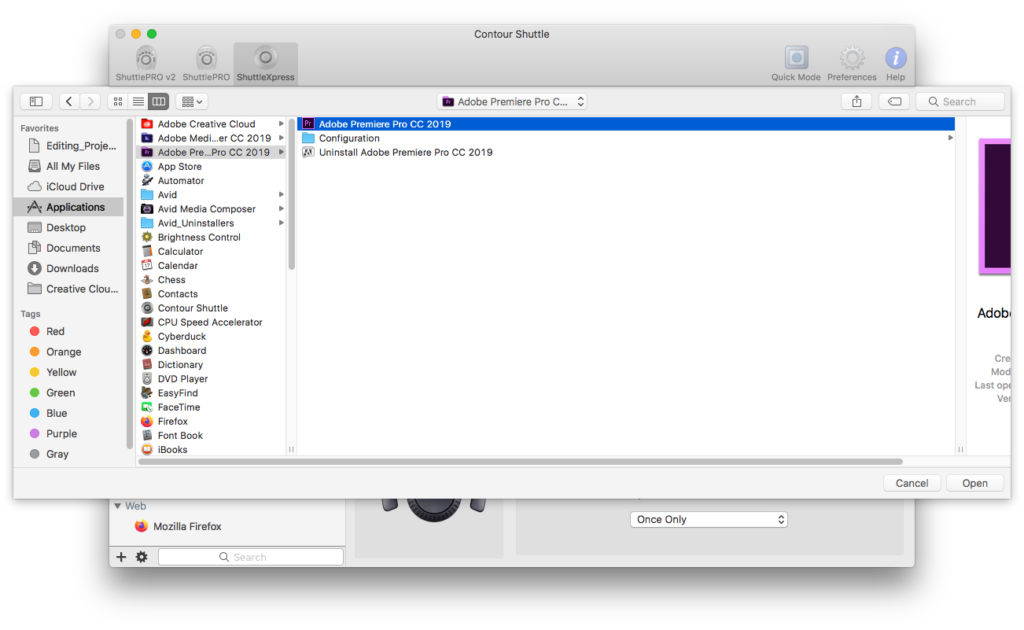Toggle the file dialog sidebar button

coord(36,101)
